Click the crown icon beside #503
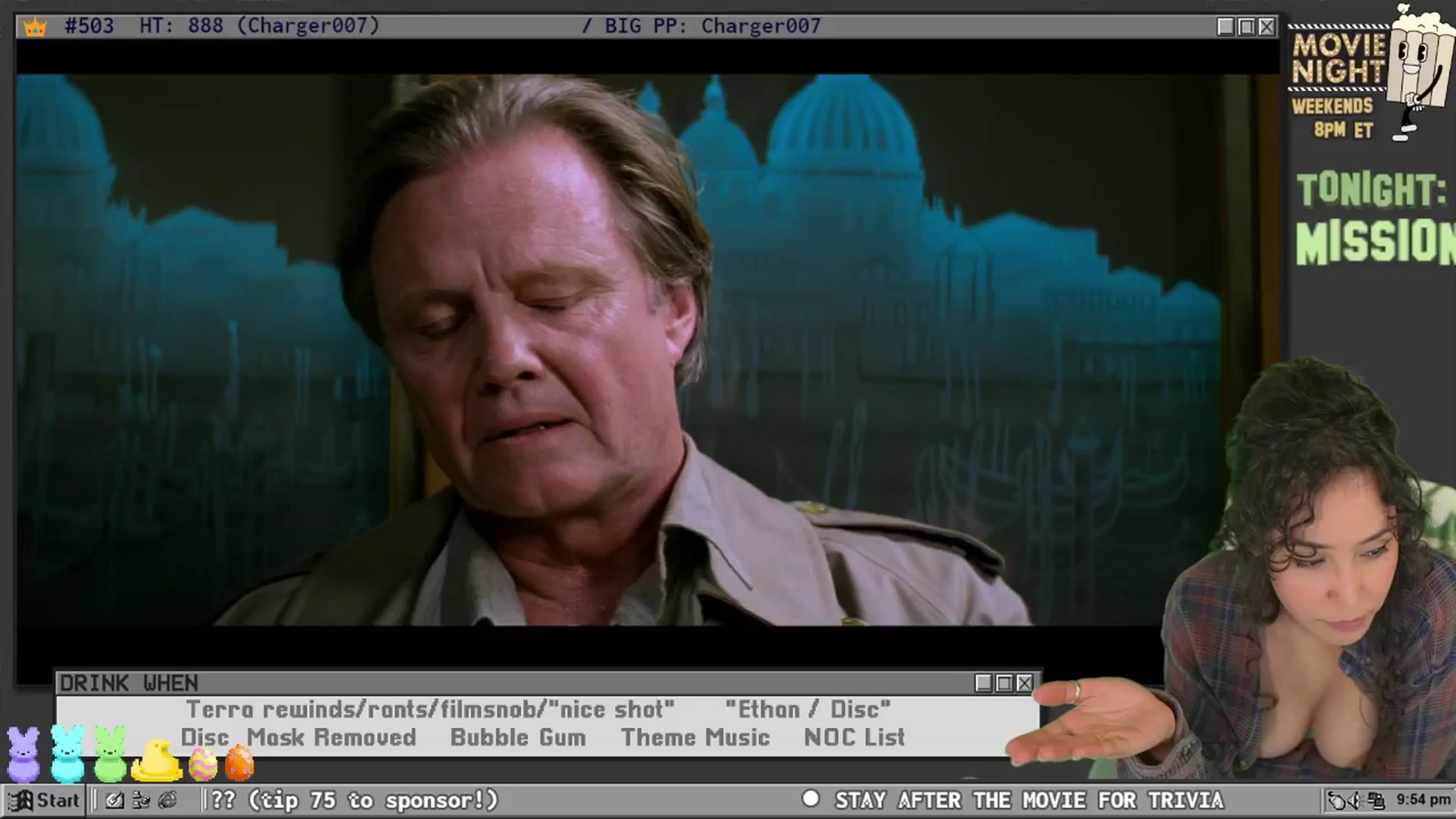The width and height of the screenshot is (1456, 819). point(35,27)
